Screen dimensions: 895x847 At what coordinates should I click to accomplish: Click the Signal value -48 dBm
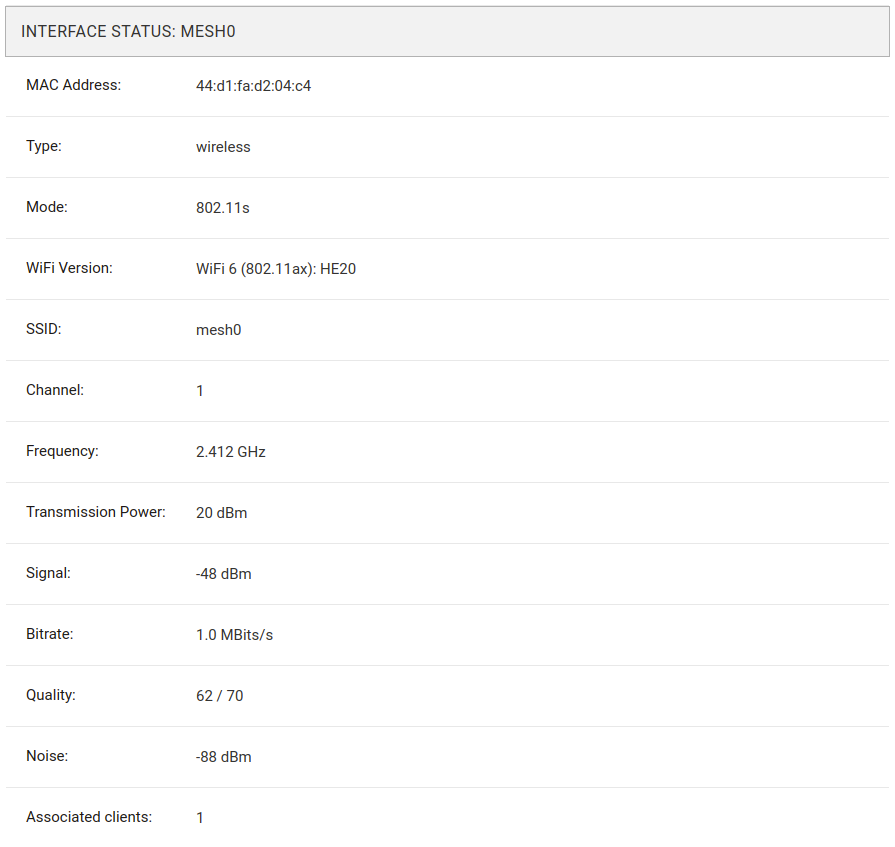point(223,574)
